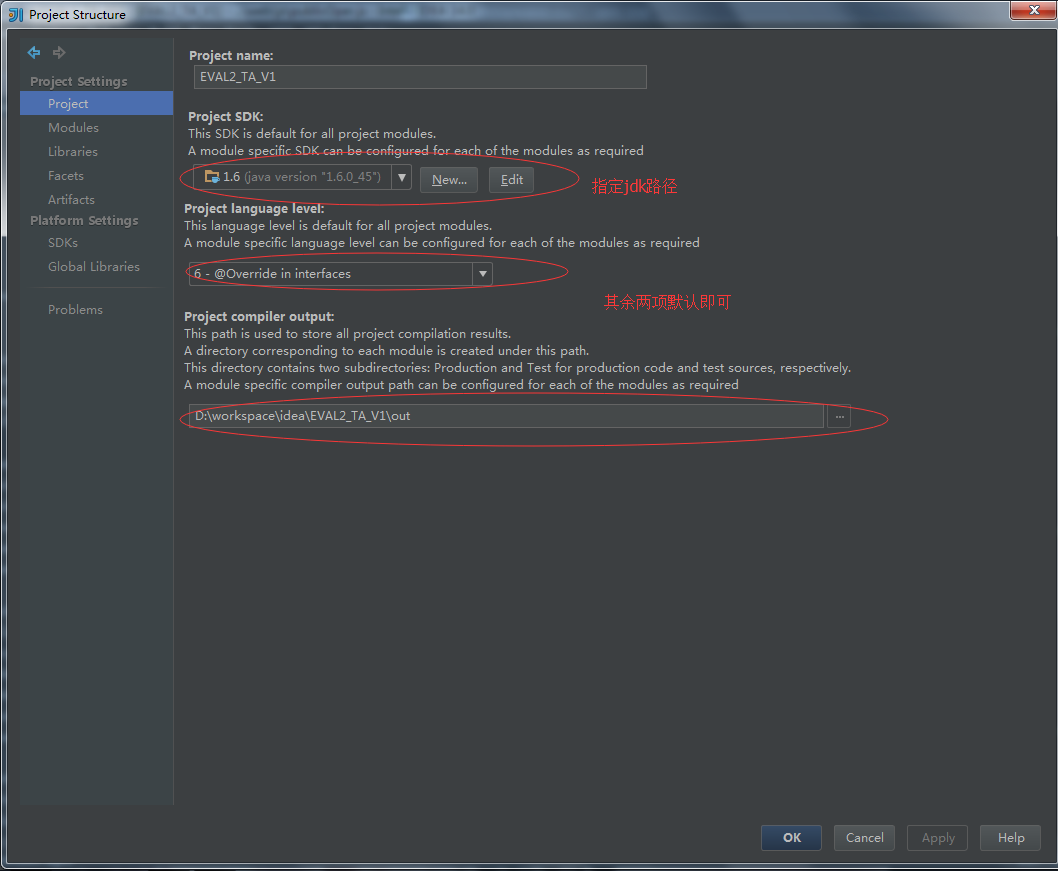Confirm with the OK button
1058x871 pixels.
point(791,838)
